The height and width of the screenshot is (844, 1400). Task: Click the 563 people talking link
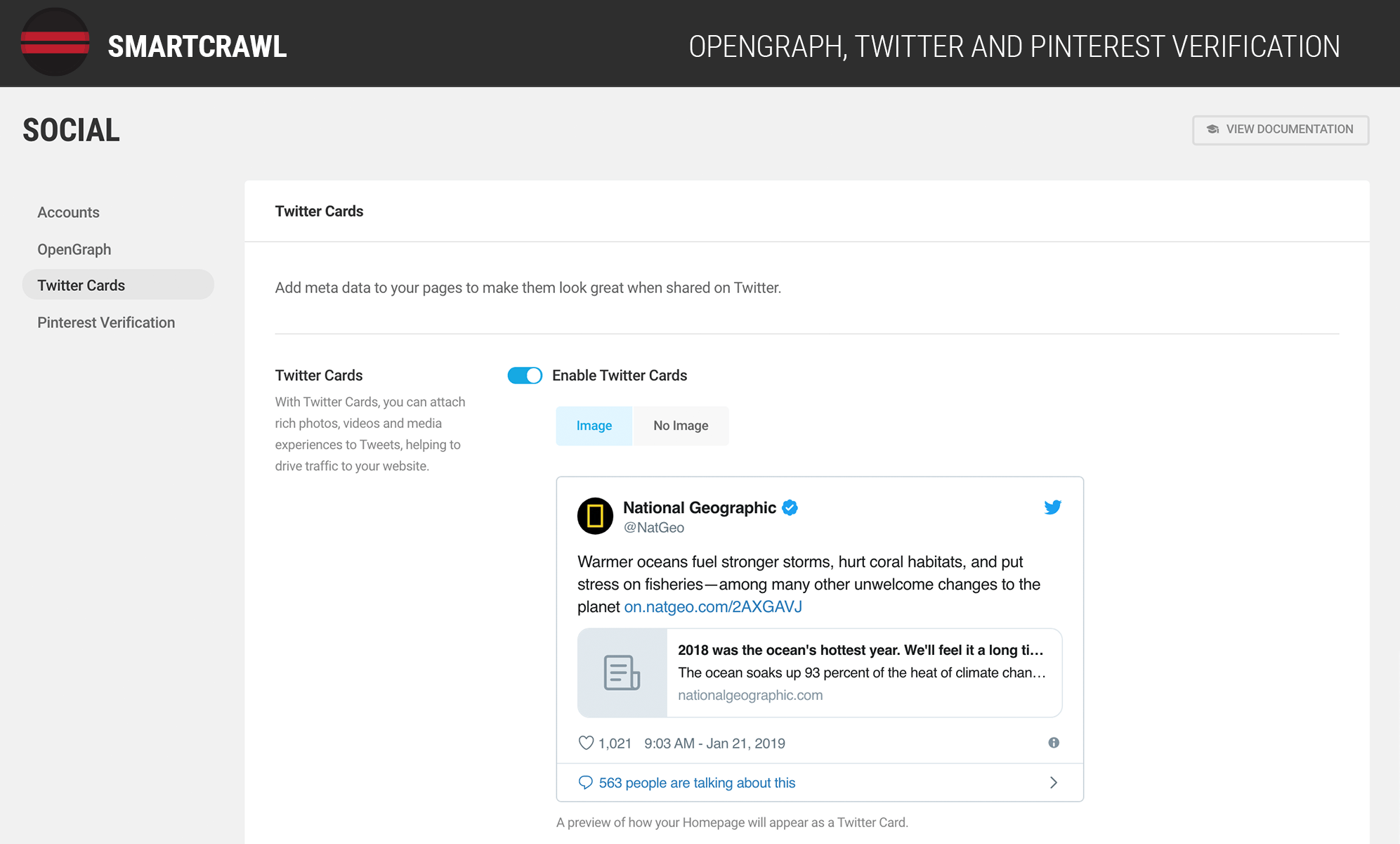tap(696, 783)
